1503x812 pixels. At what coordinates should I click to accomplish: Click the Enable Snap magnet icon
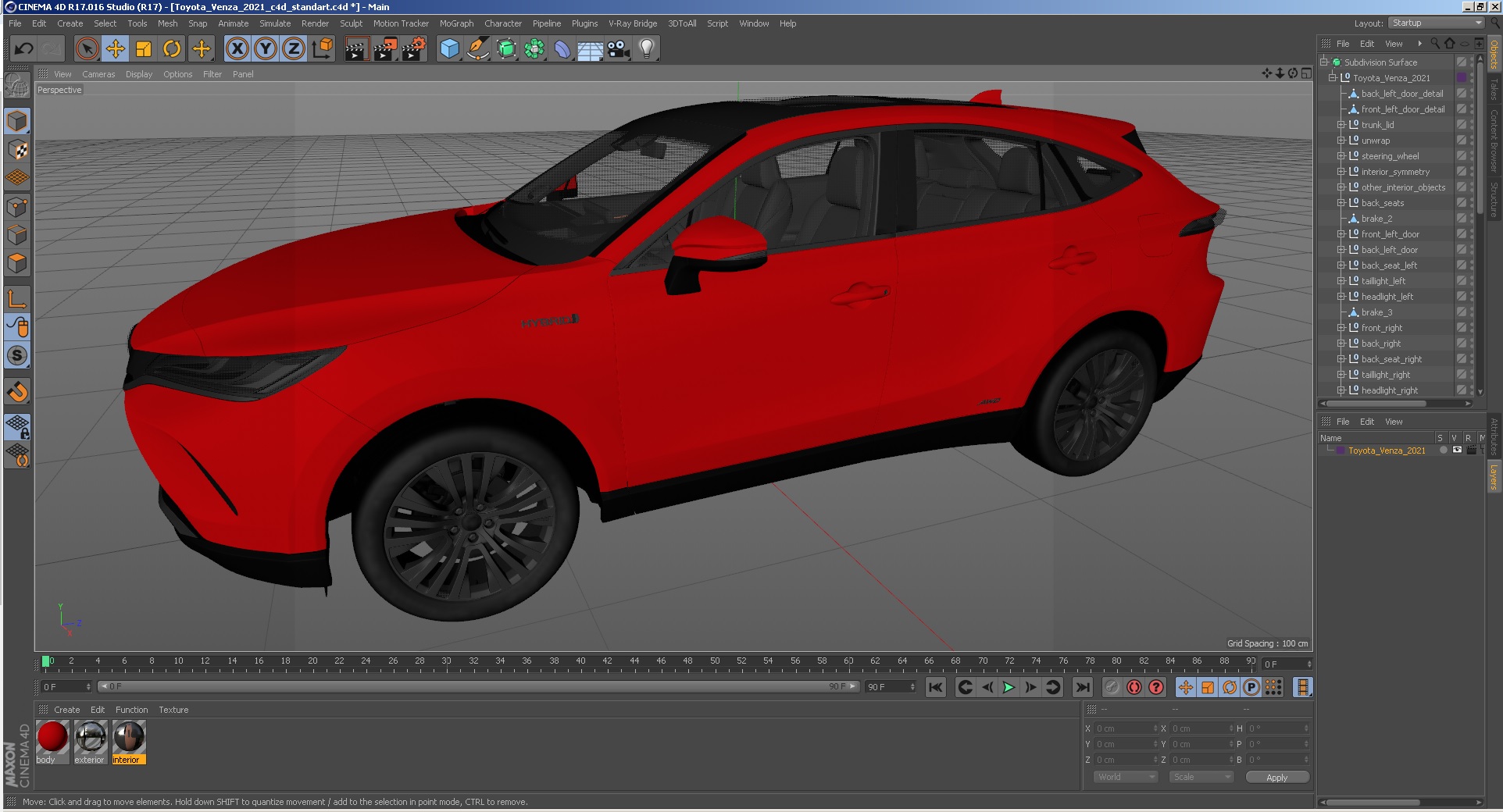(17, 391)
